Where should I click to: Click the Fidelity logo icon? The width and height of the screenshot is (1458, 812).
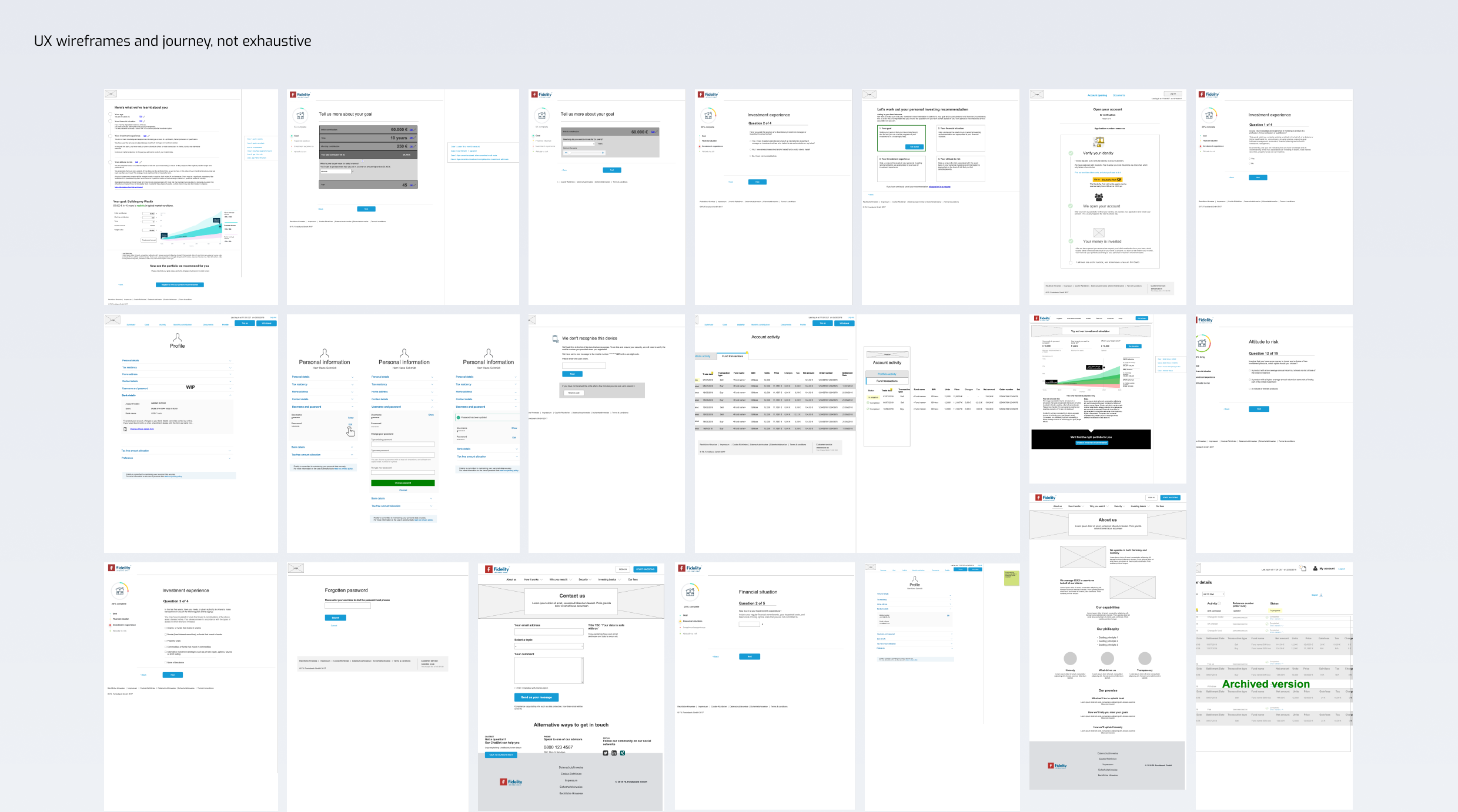[x=301, y=94]
